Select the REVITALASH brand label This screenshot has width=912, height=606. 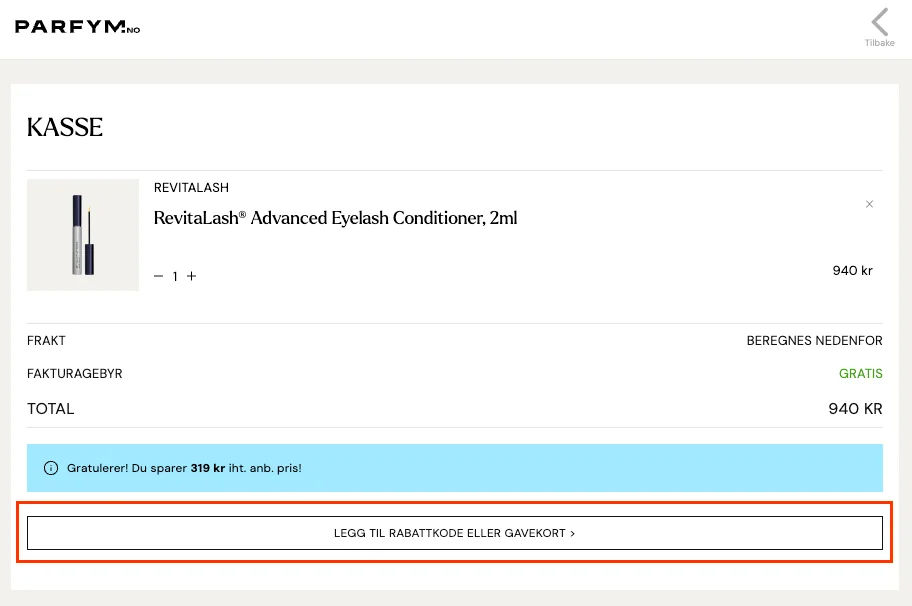point(191,188)
